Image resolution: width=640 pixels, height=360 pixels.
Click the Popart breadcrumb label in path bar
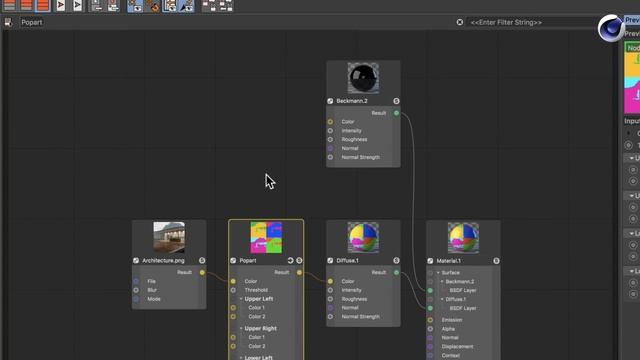click(x=31, y=22)
